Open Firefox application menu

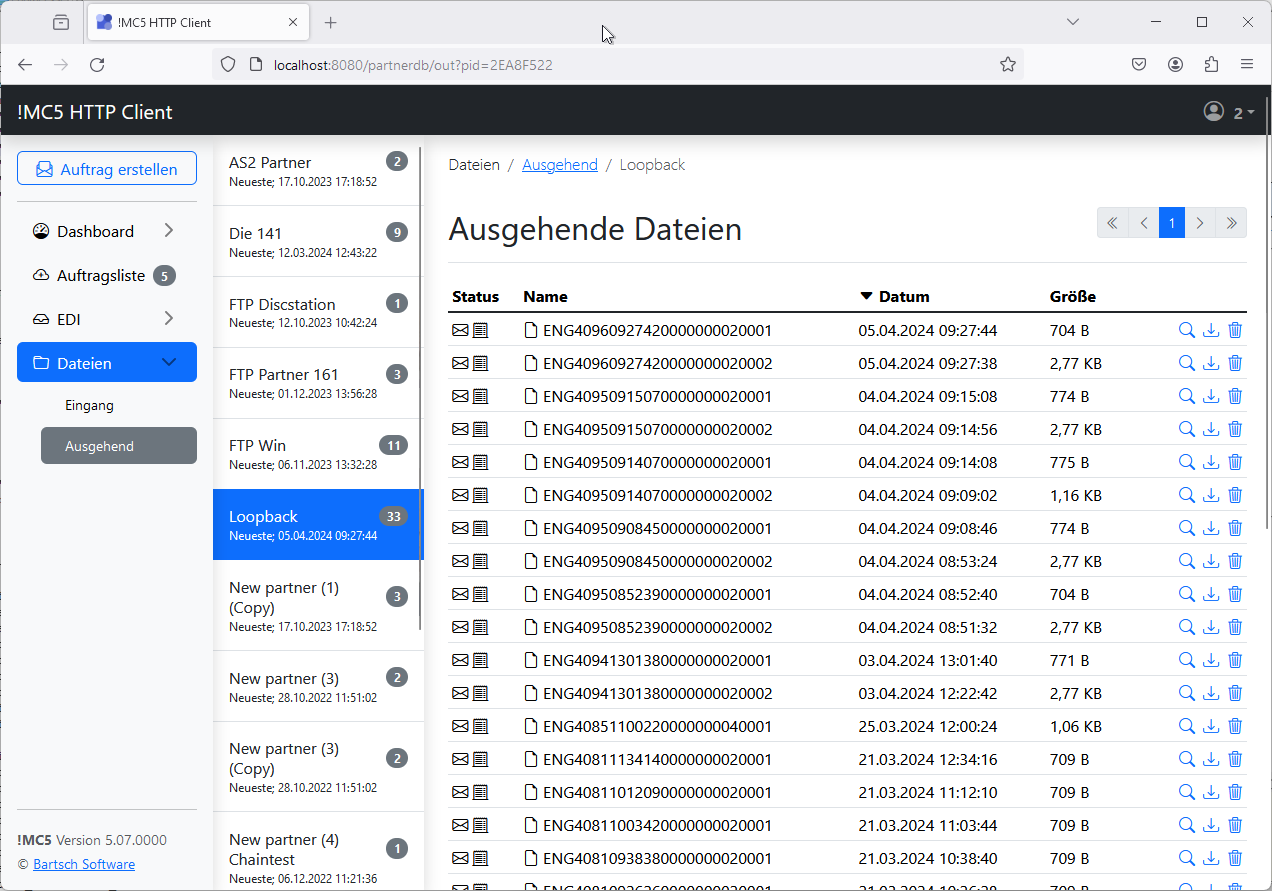(1247, 64)
